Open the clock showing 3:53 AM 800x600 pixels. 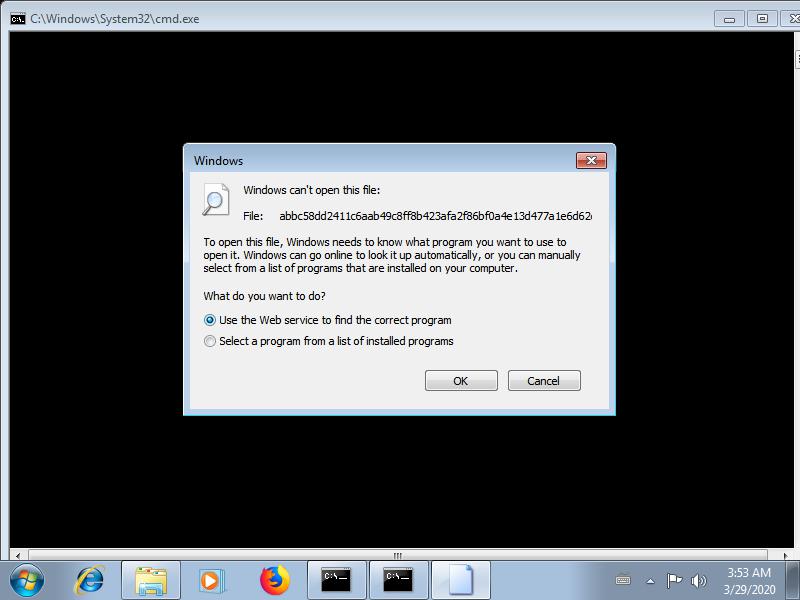pyautogui.click(x=748, y=581)
